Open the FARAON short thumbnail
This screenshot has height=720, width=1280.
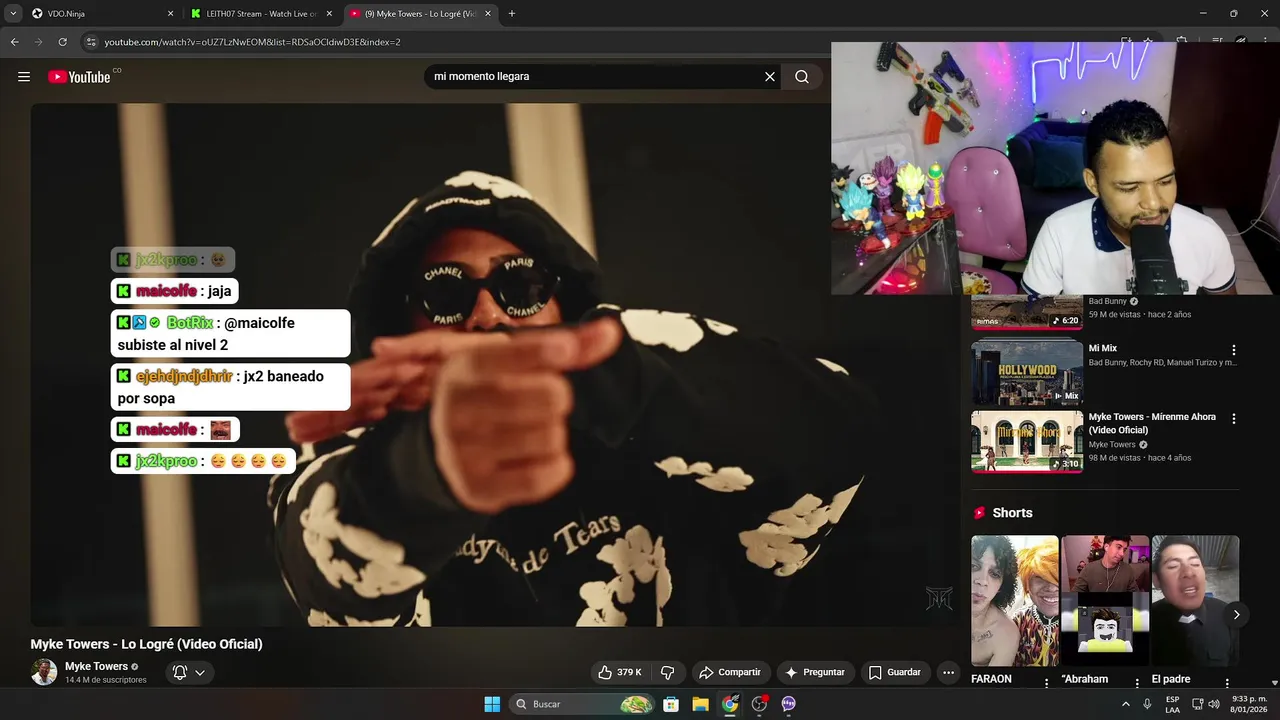1014,601
